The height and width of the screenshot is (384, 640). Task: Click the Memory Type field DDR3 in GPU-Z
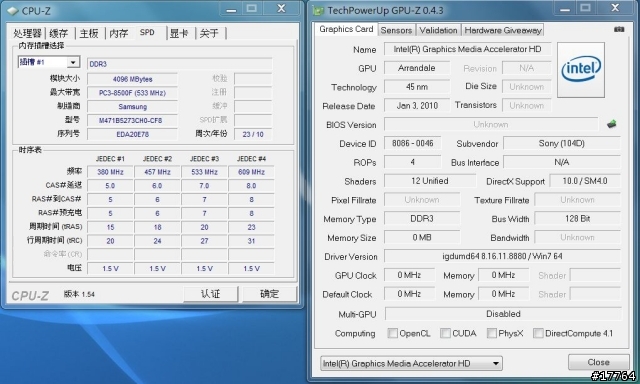422,219
